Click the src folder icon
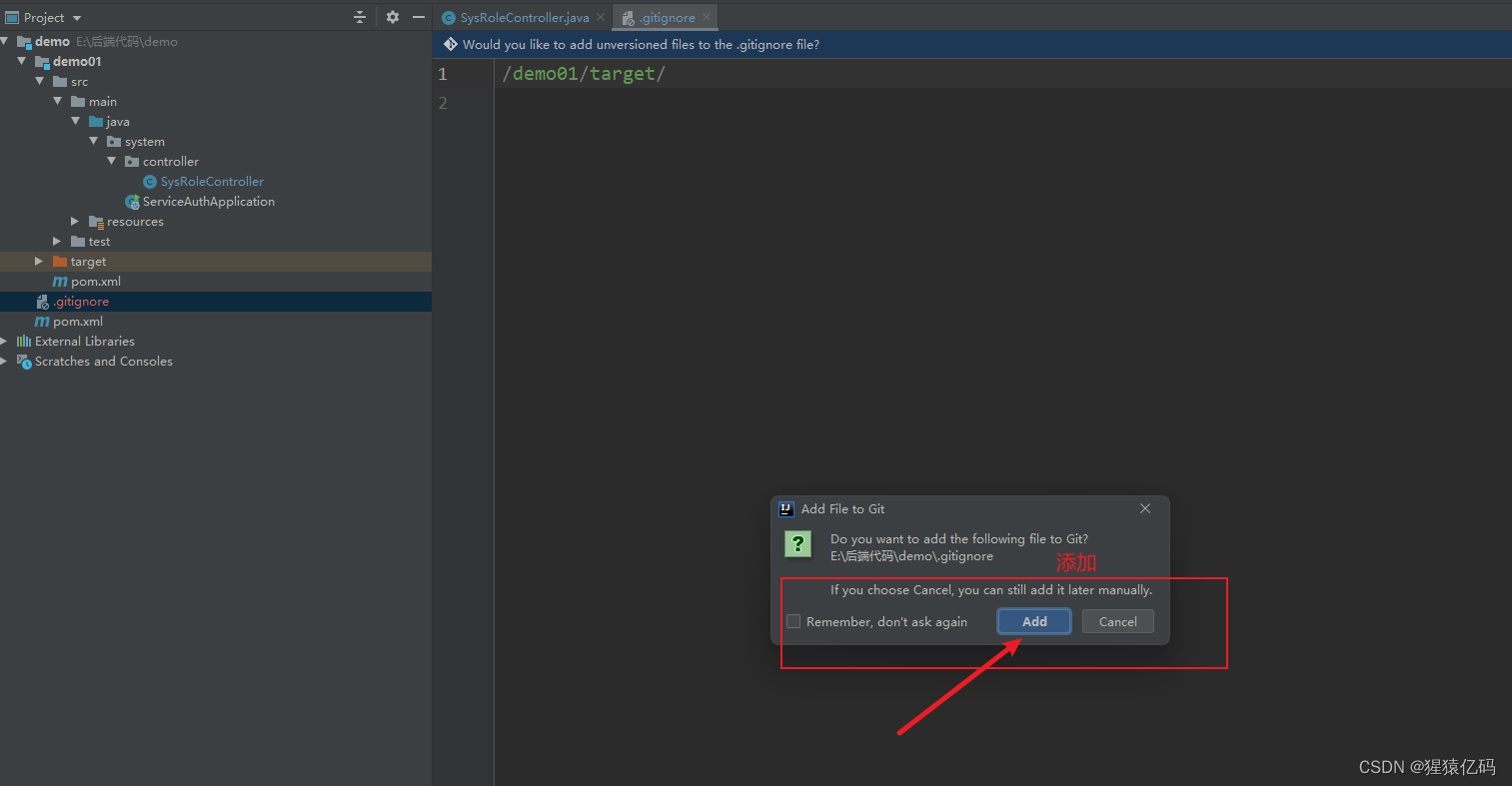Screen dimensions: 1512x786 click(60, 82)
